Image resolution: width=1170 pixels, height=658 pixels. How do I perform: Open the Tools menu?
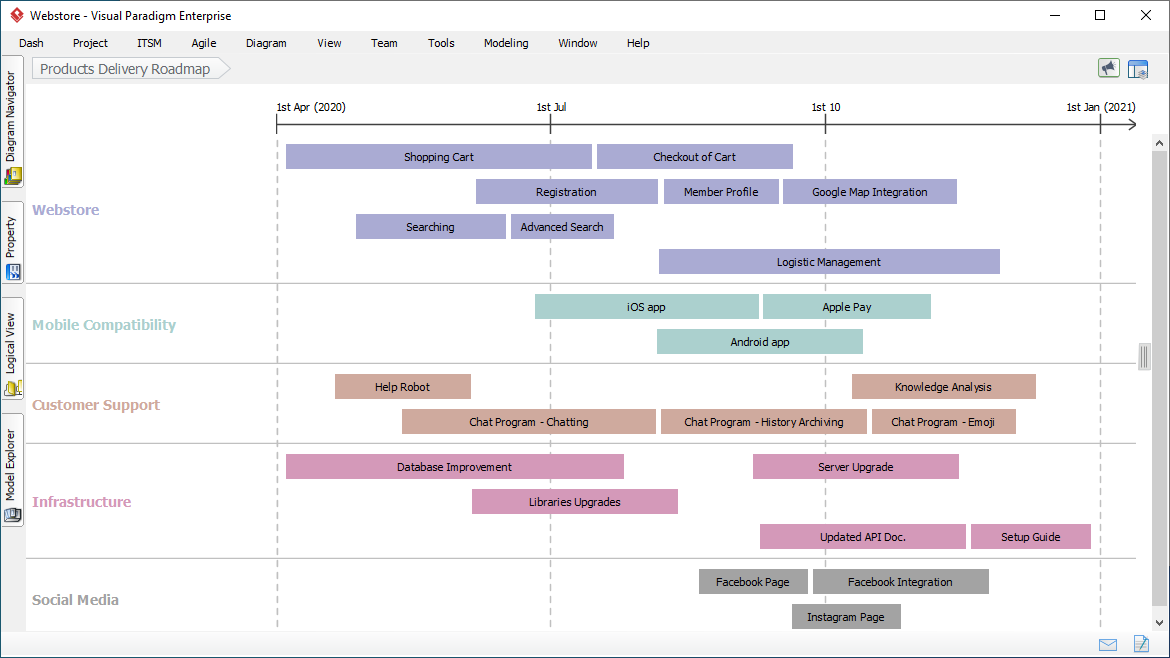pos(440,43)
